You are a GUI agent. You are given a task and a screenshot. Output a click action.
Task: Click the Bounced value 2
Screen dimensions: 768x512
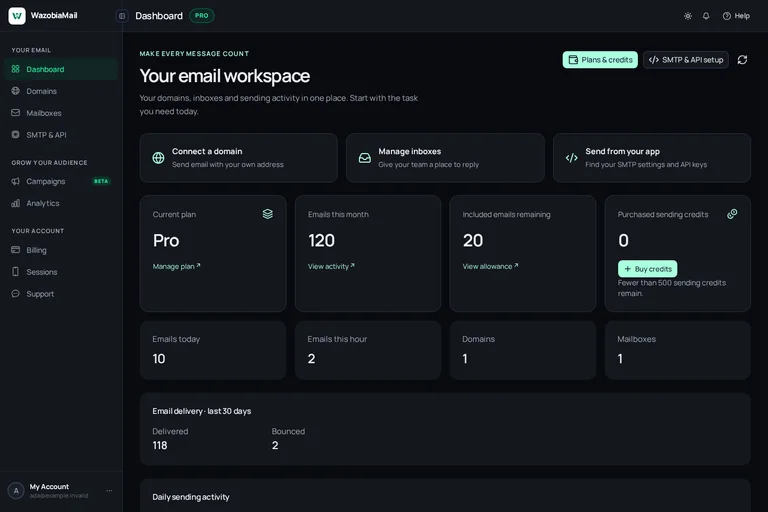[275, 445]
